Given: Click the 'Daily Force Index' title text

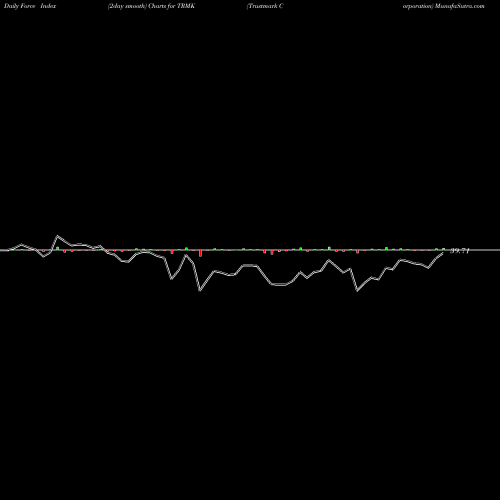Looking at the screenshot, I should 30,6.
